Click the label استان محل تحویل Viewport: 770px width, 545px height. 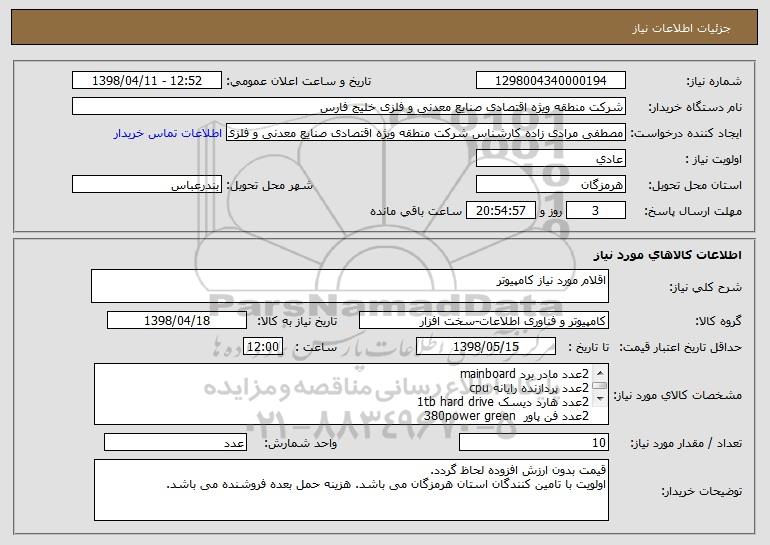[x=695, y=185]
